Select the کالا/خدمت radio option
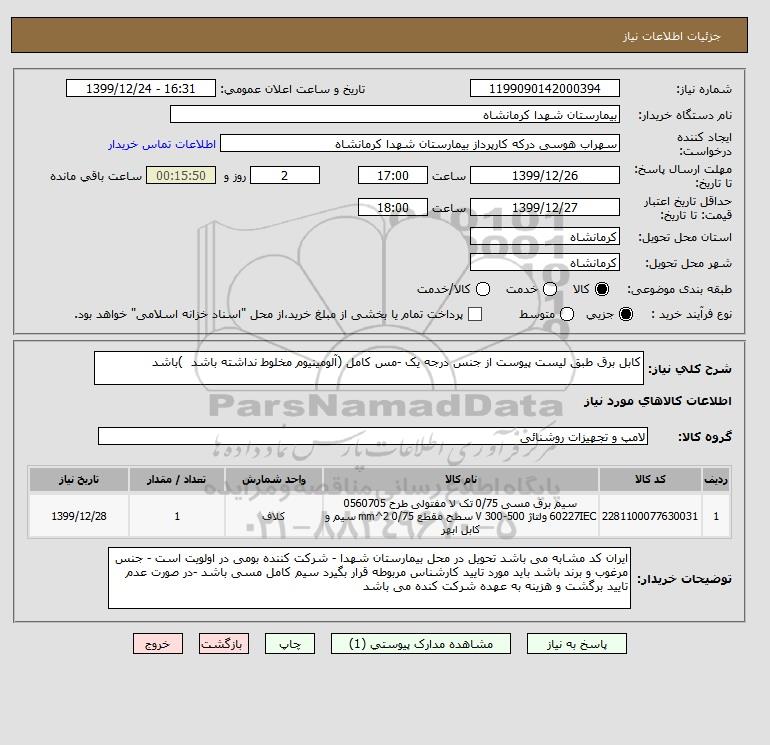Image resolution: width=770 pixels, height=745 pixels. [x=483, y=289]
